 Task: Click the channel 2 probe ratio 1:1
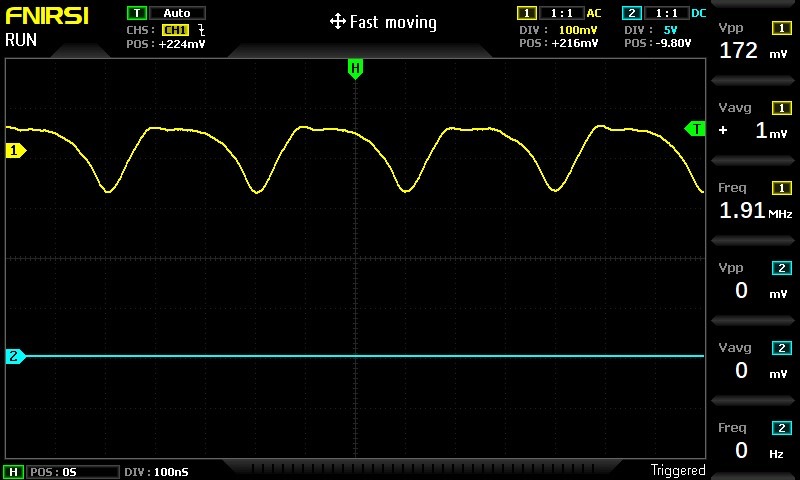(x=666, y=13)
